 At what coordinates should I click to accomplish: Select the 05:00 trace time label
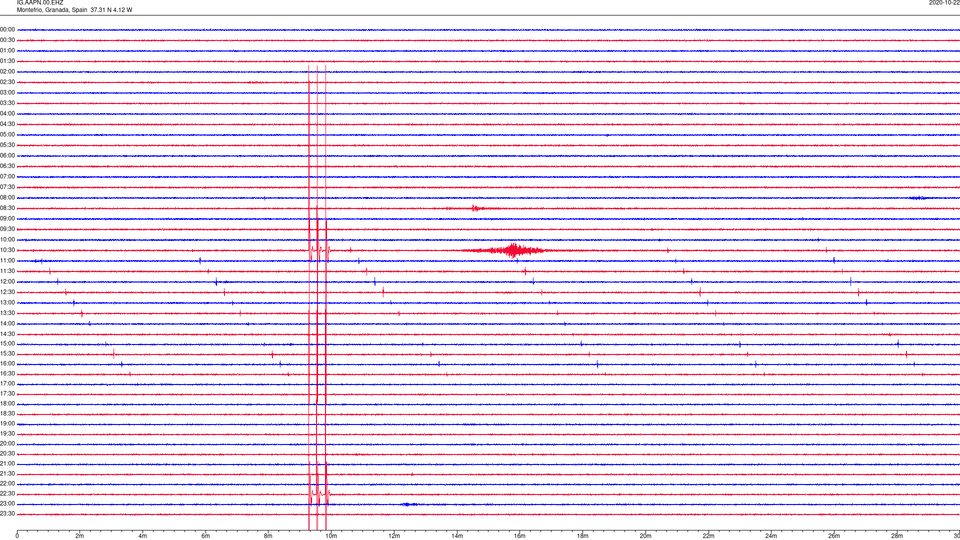pos(7,135)
